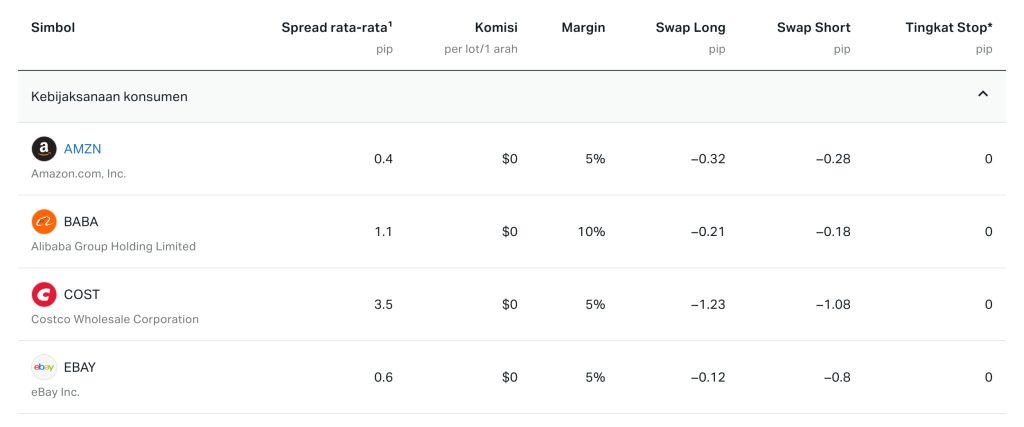Click the Komisi column header
The height and width of the screenshot is (427, 1024).
click(x=496, y=28)
